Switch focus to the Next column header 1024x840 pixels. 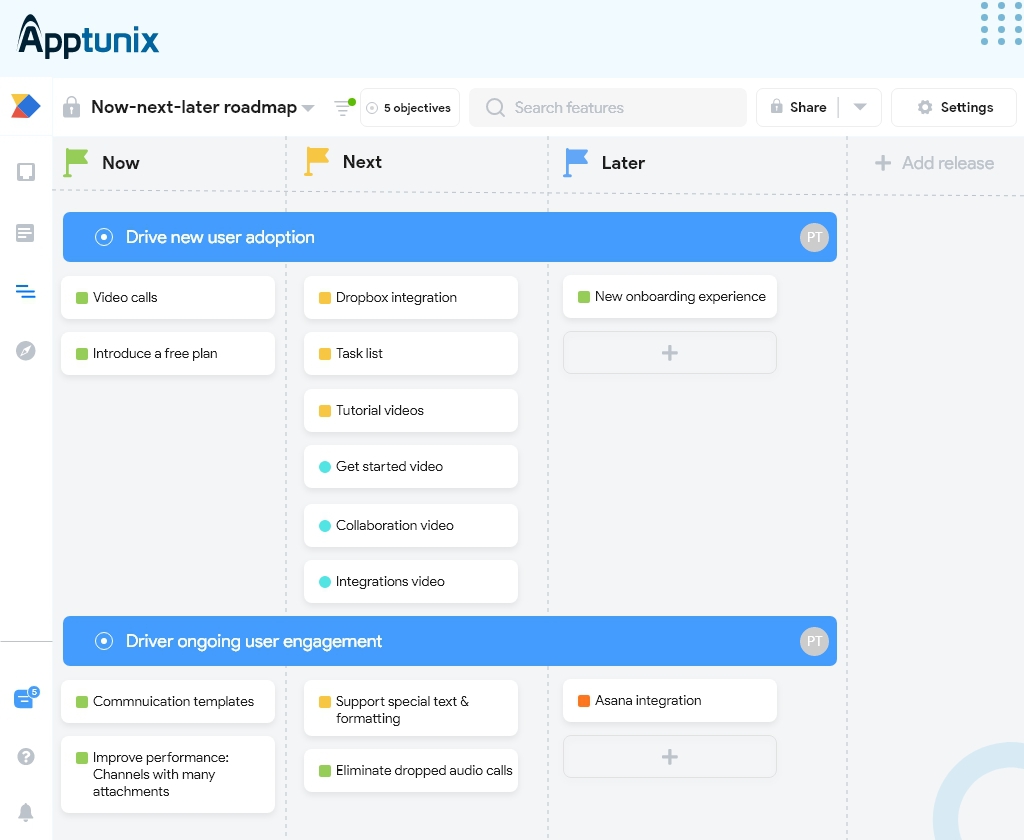coord(362,162)
